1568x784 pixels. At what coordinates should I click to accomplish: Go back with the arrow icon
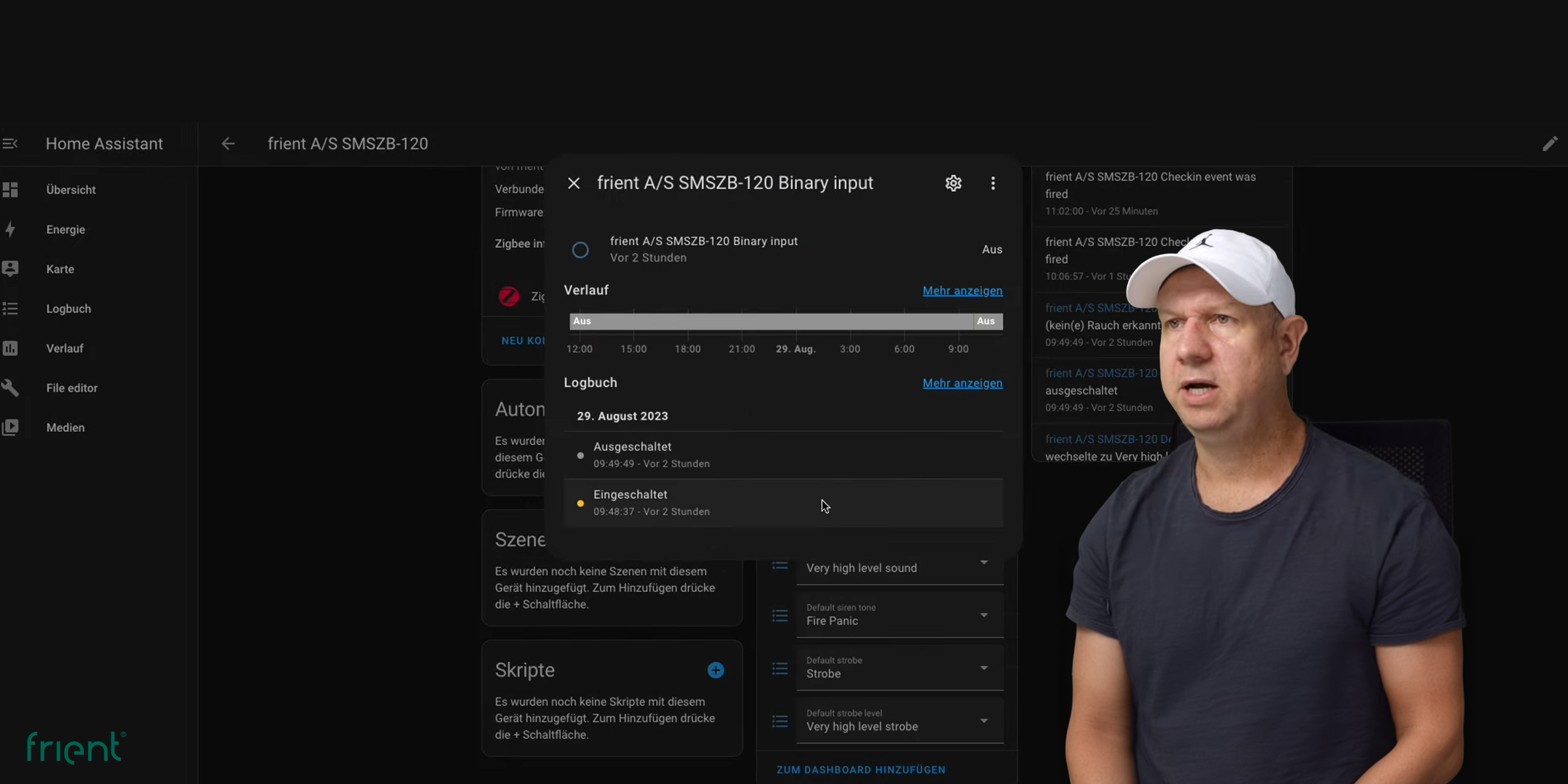click(x=228, y=144)
